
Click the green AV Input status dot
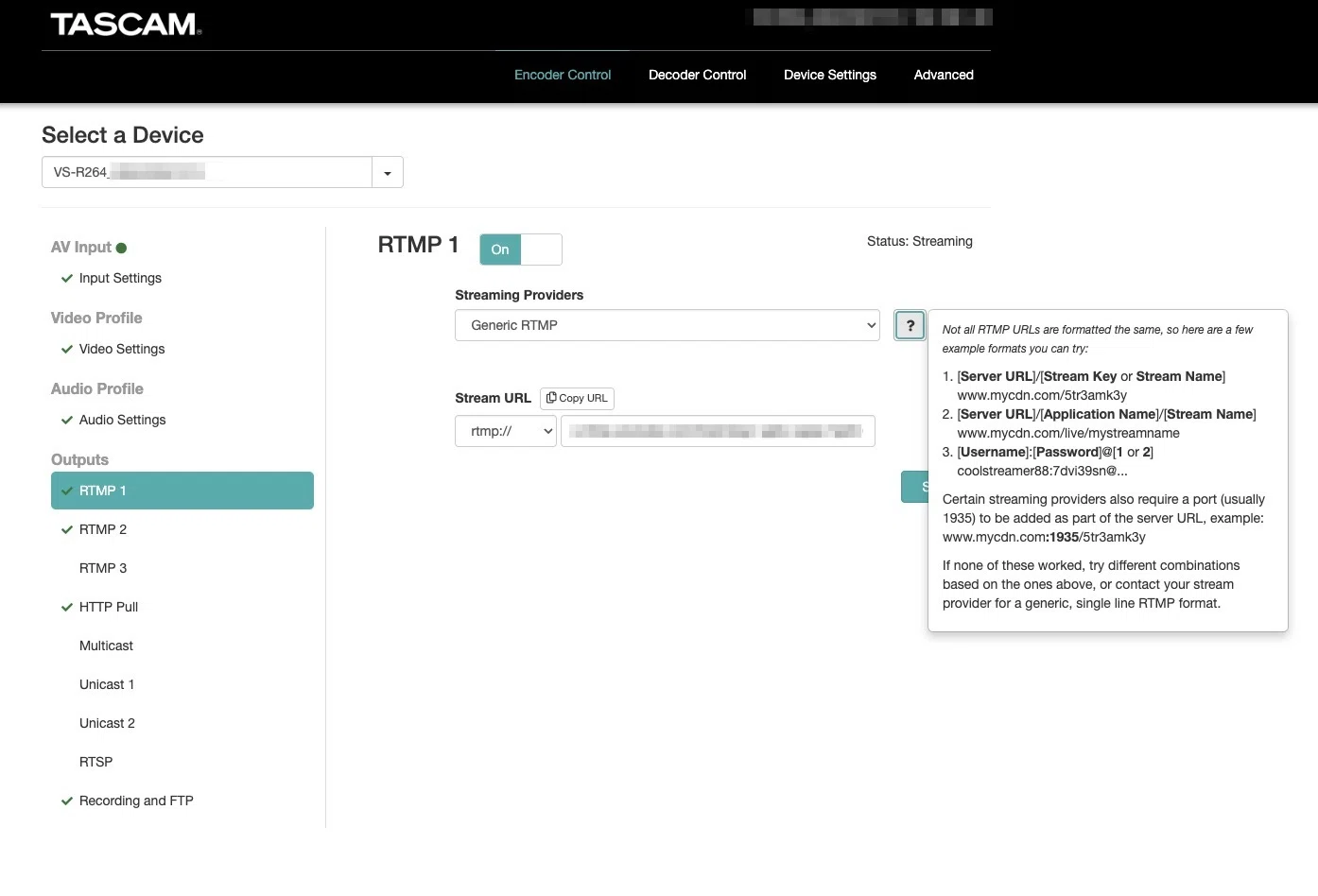click(121, 248)
